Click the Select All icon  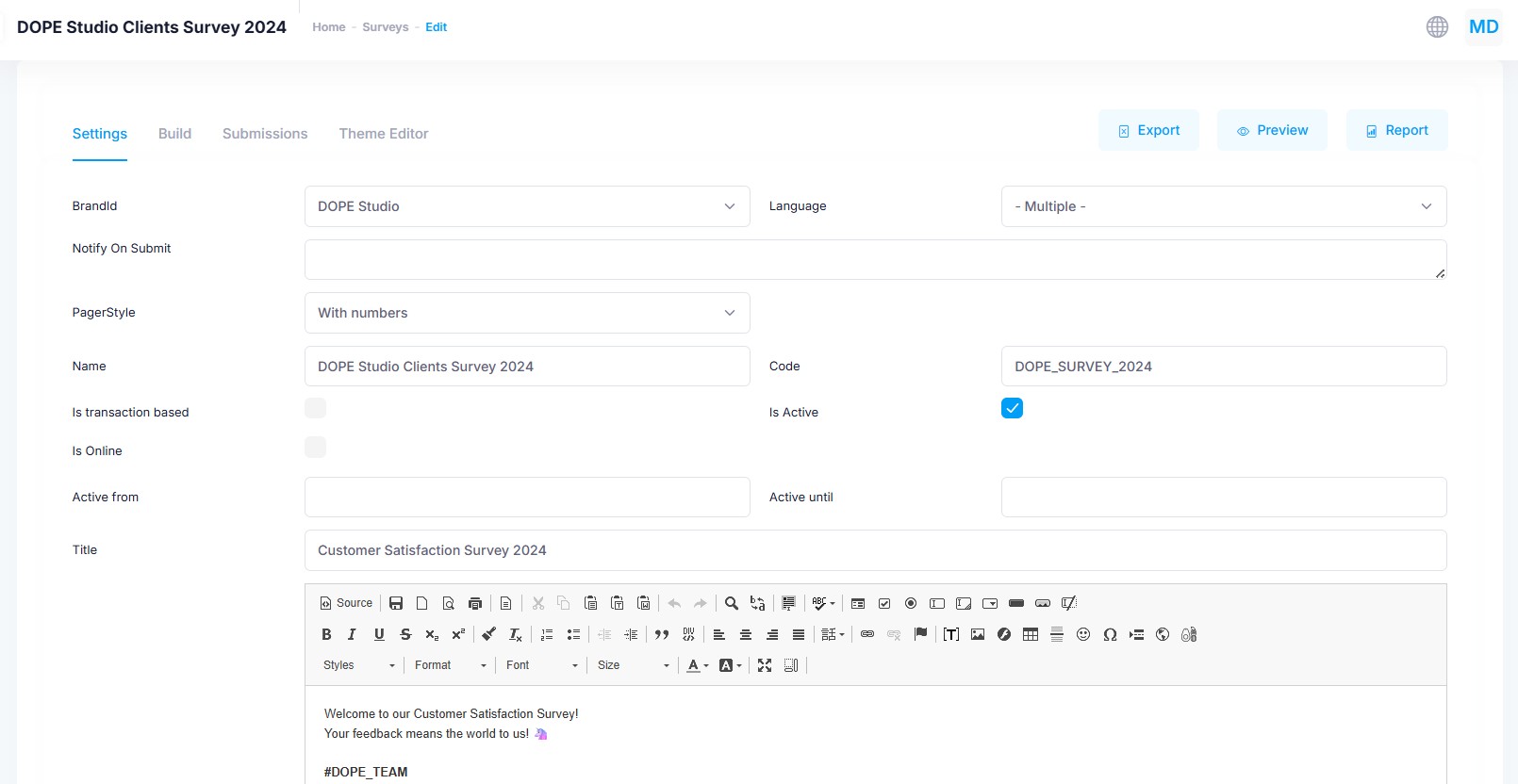[789, 603]
